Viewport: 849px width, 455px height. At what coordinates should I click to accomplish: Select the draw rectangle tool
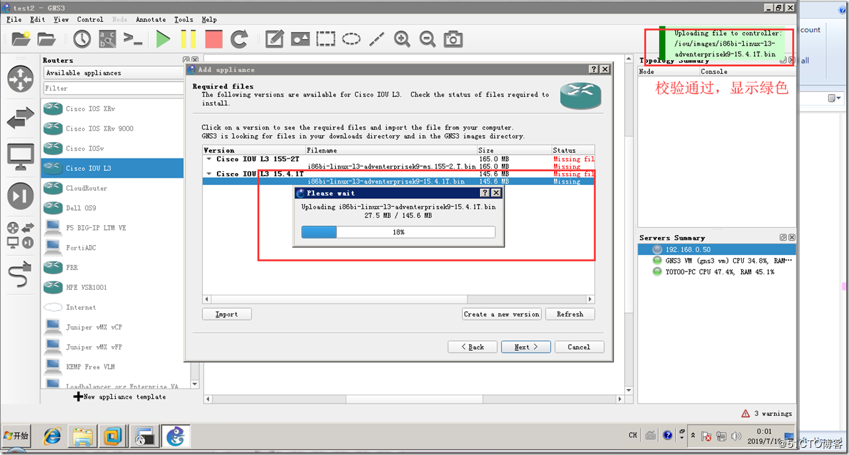point(325,39)
